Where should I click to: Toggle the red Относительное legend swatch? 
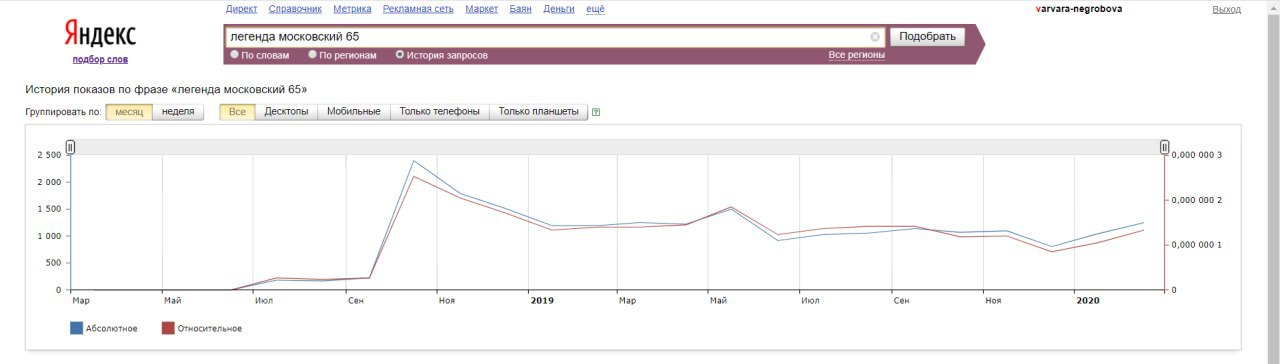(x=168, y=328)
